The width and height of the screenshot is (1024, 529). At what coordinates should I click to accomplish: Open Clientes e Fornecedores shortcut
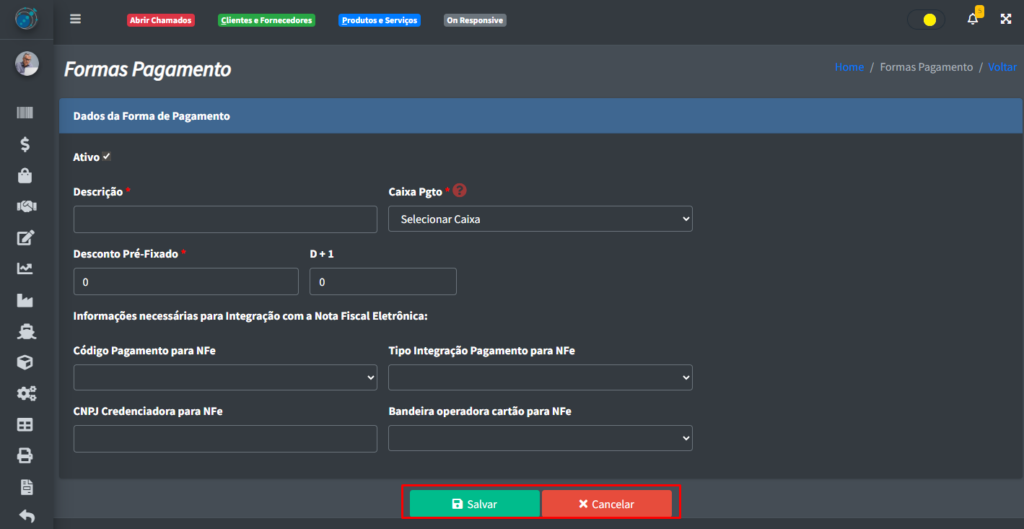pos(266,20)
